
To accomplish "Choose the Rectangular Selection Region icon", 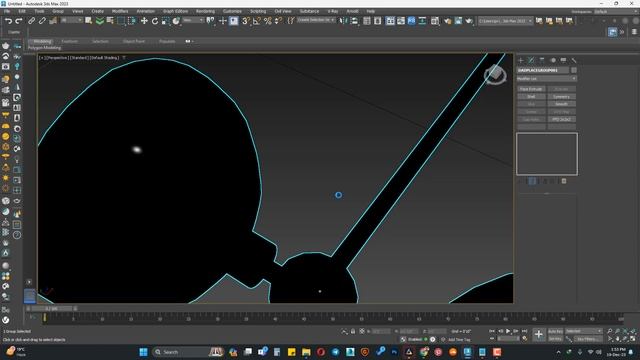I will [121, 21].
